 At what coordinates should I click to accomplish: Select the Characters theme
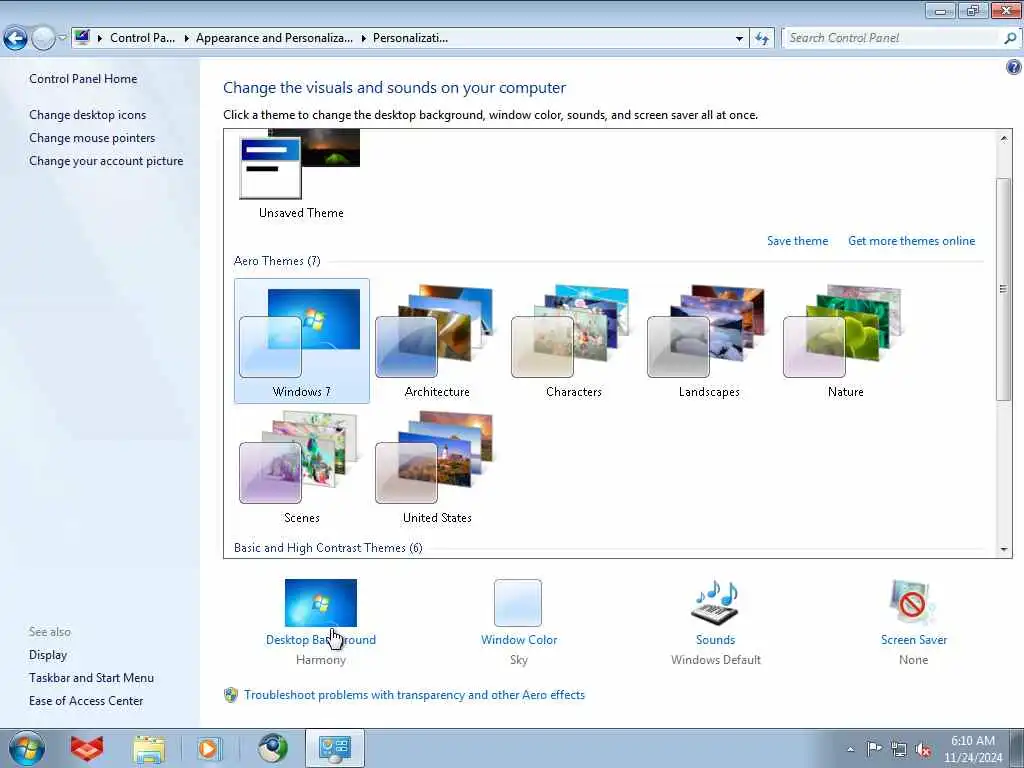pyautogui.click(x=573, y=341)
